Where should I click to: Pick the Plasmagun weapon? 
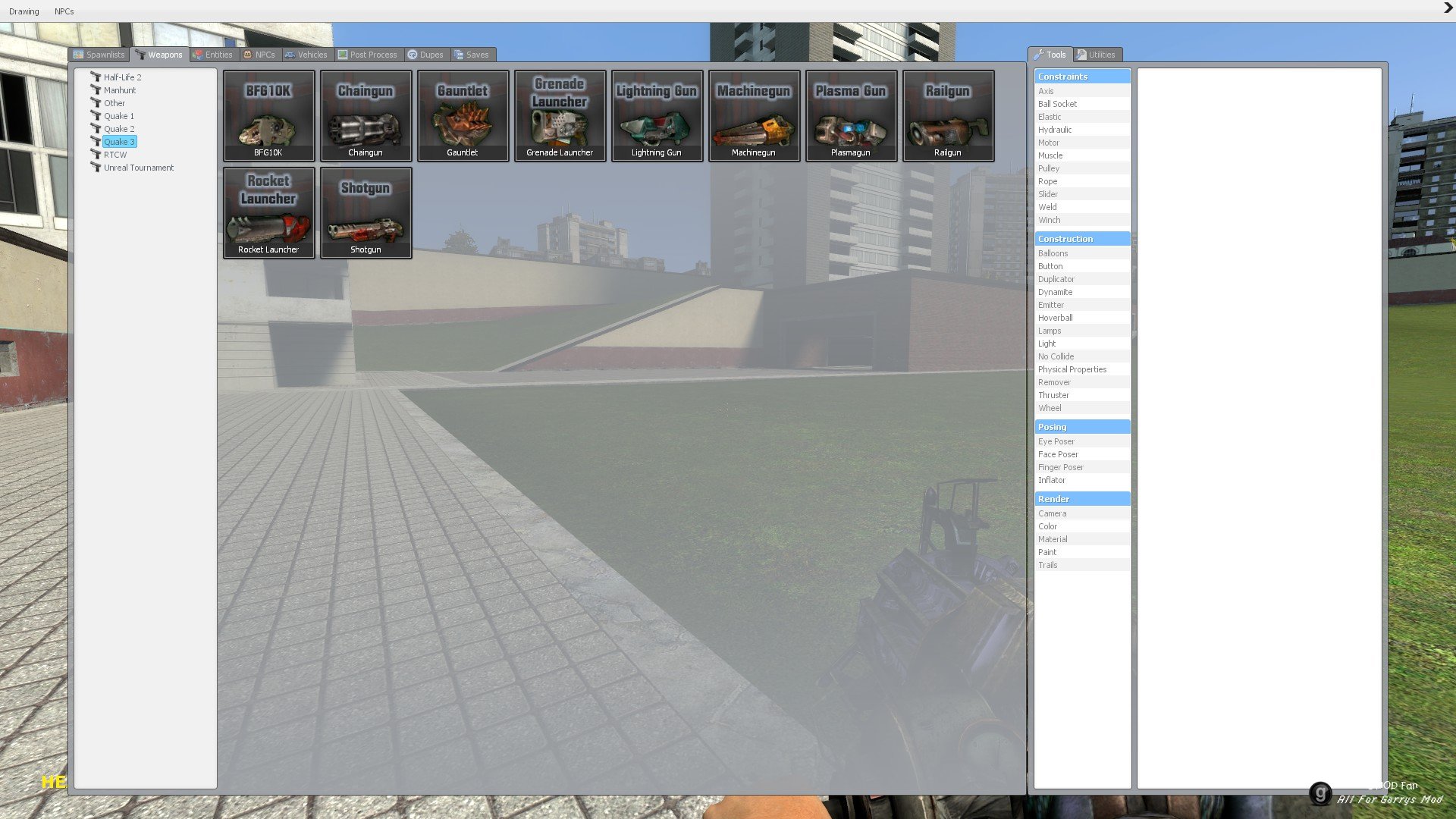(851, 115)
